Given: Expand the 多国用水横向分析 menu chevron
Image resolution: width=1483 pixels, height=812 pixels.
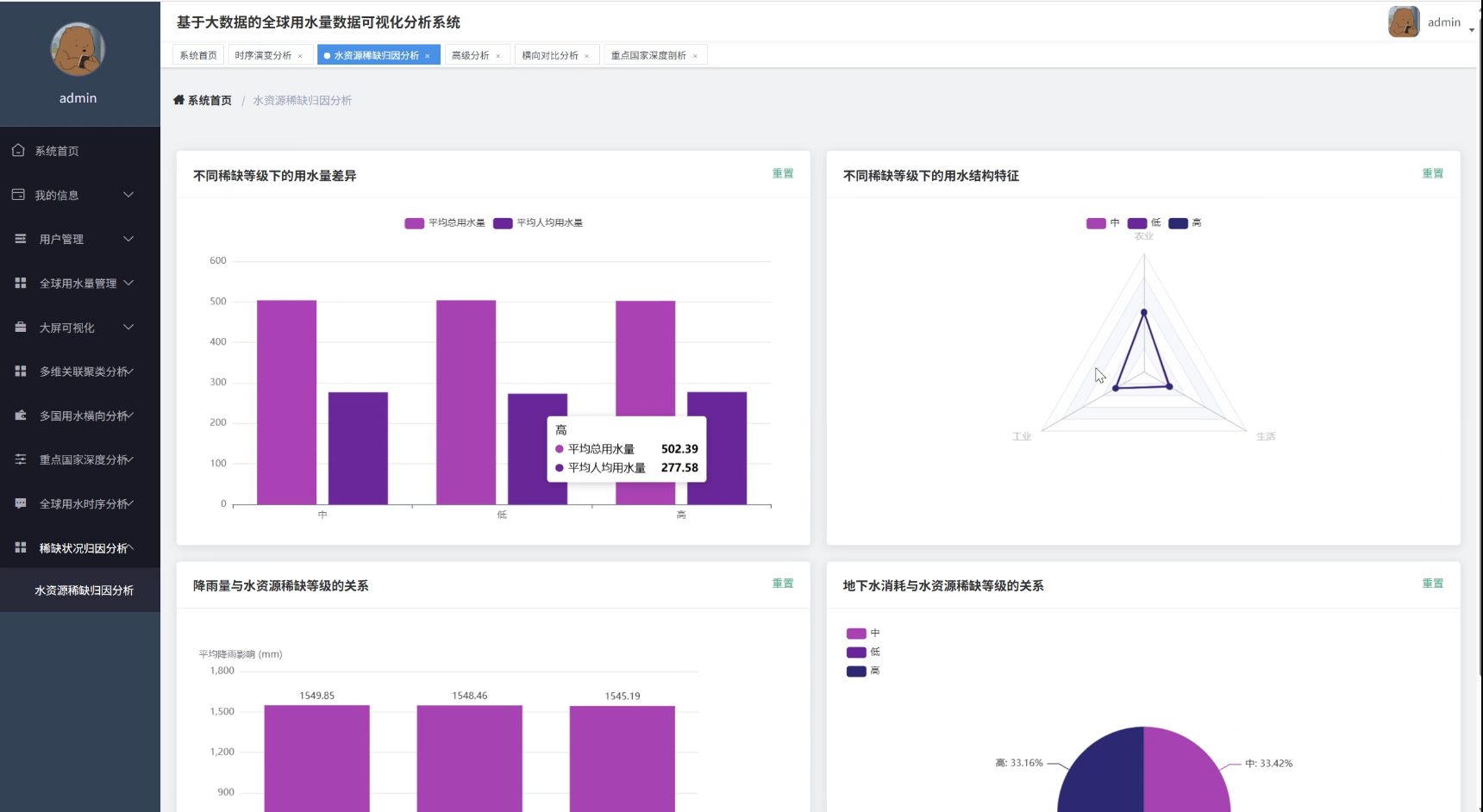Looking at the screenshot, I should [130, 415].
